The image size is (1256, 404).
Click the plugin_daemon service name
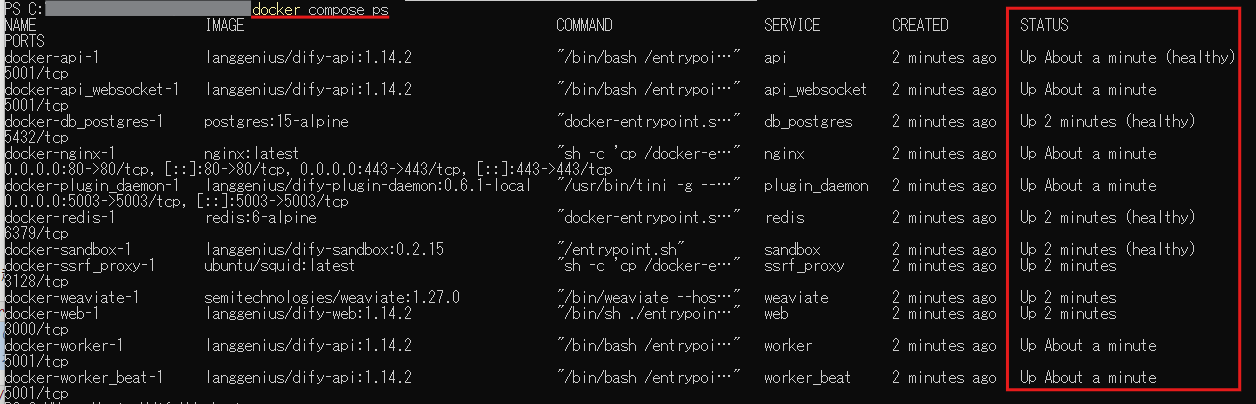(x=816, y=185)
